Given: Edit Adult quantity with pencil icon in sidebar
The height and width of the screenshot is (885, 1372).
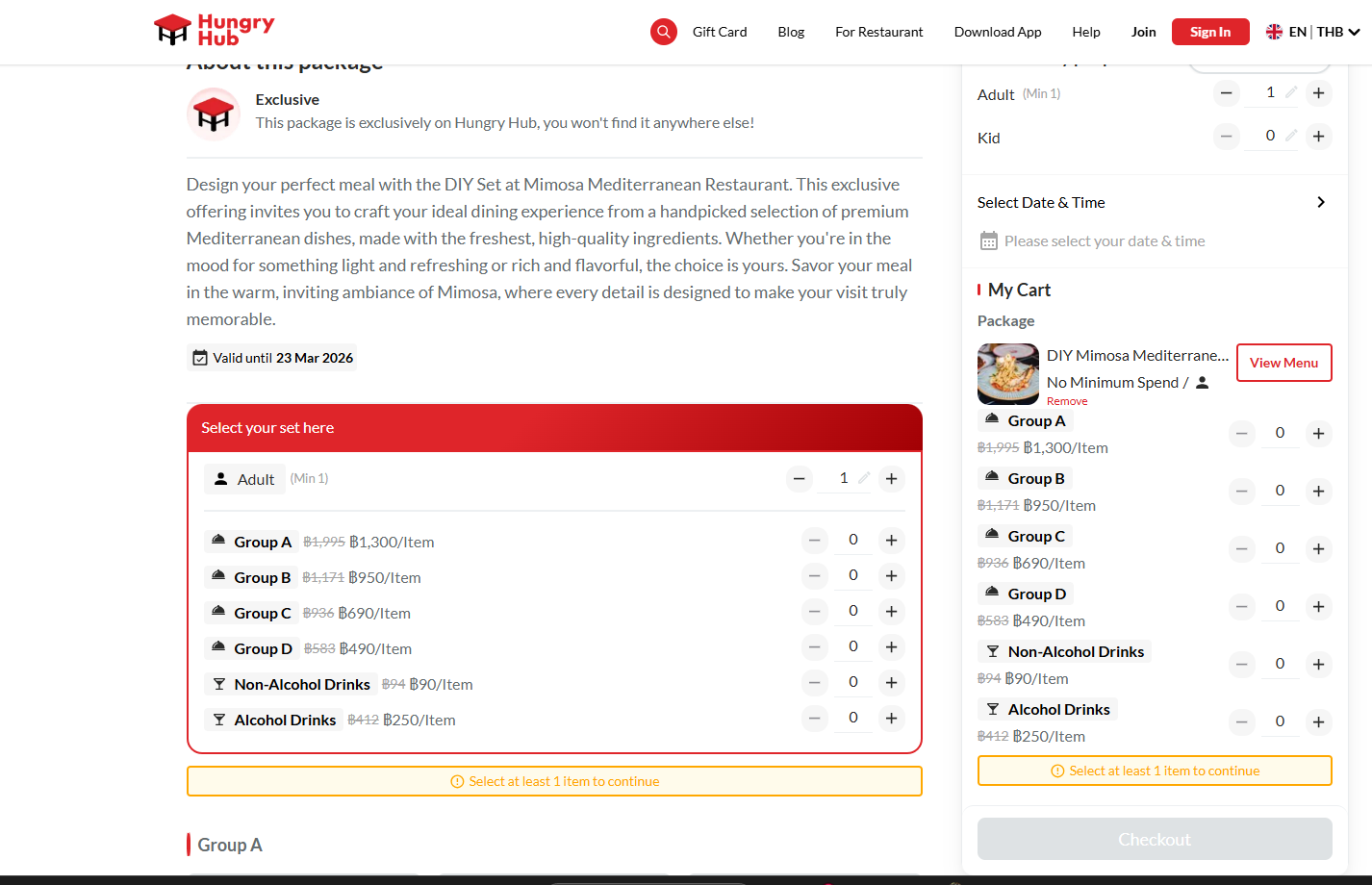Looking at the screenshot, I should click(x=1291, y=92).
